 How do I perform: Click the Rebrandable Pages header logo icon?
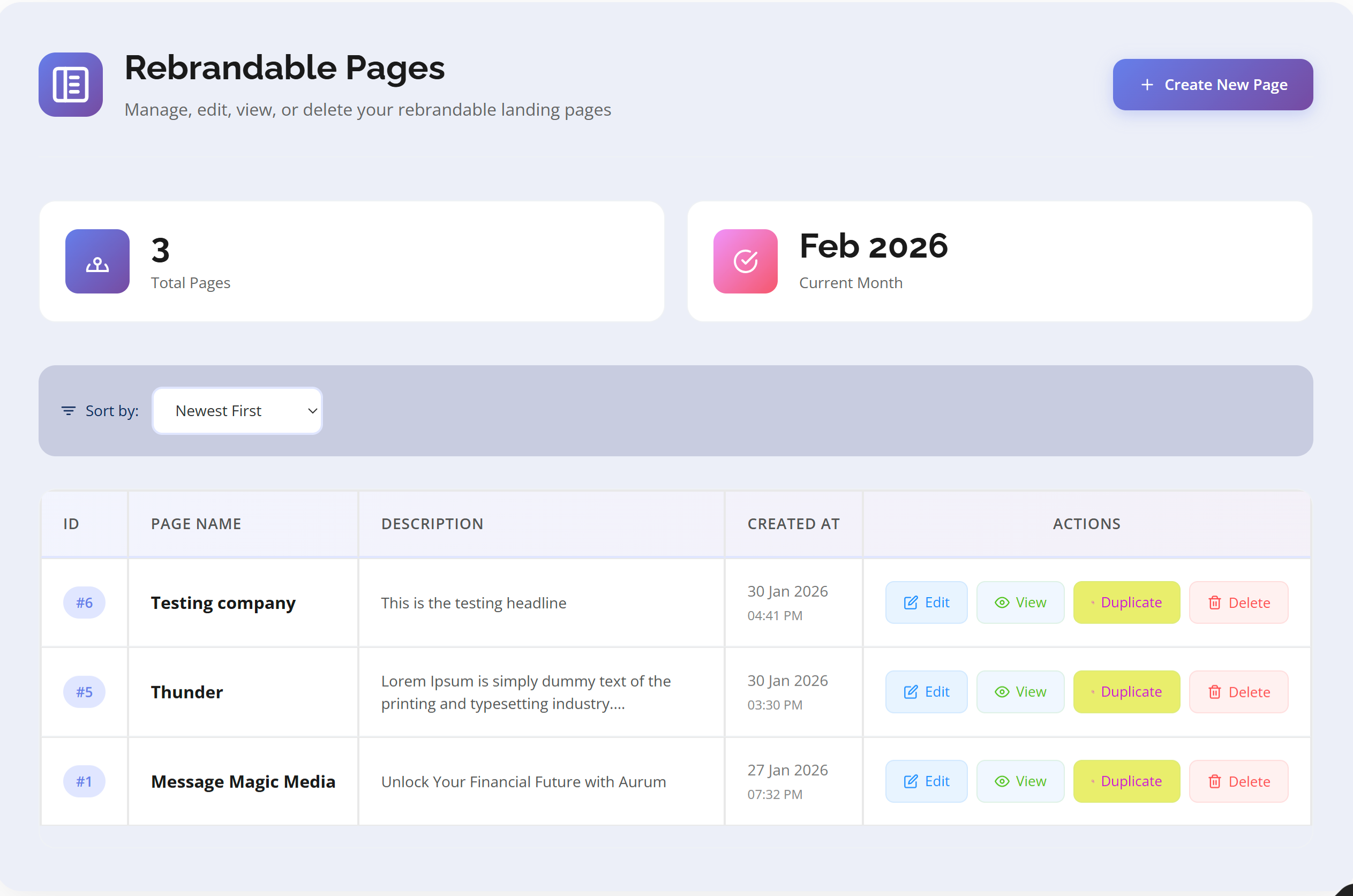70,85
